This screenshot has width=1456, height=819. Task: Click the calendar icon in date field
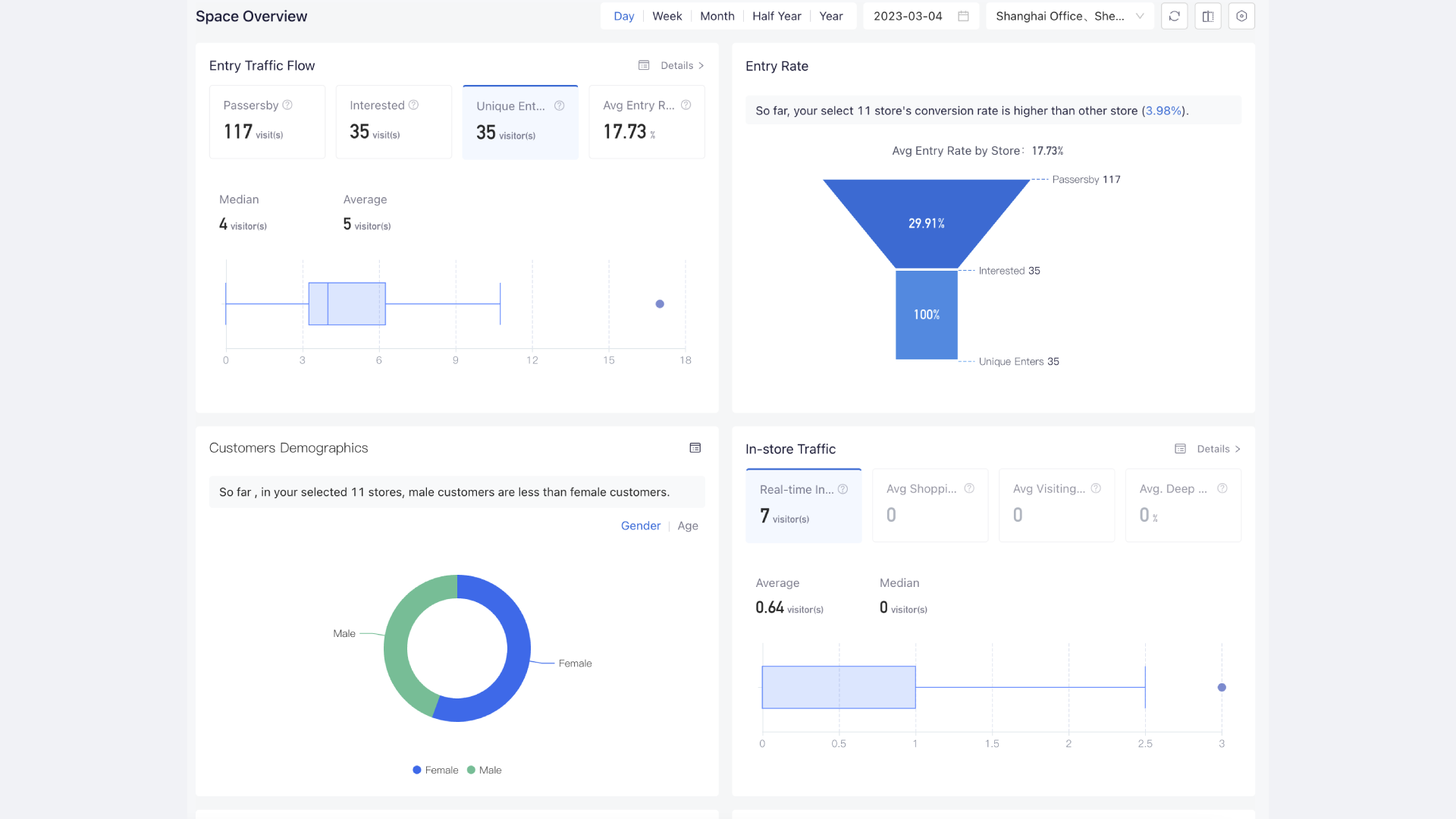coord(963,16)
